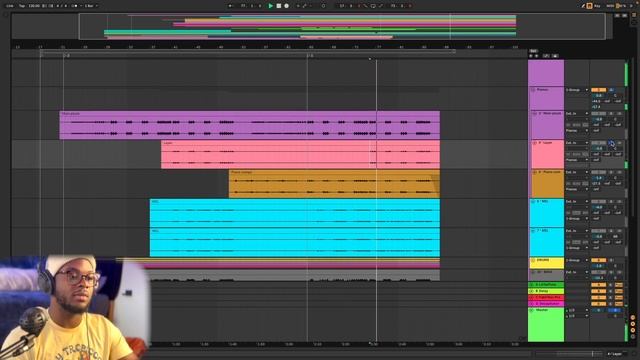
Task: Start playback with the green Play button
Action: (x=270, y=6)
